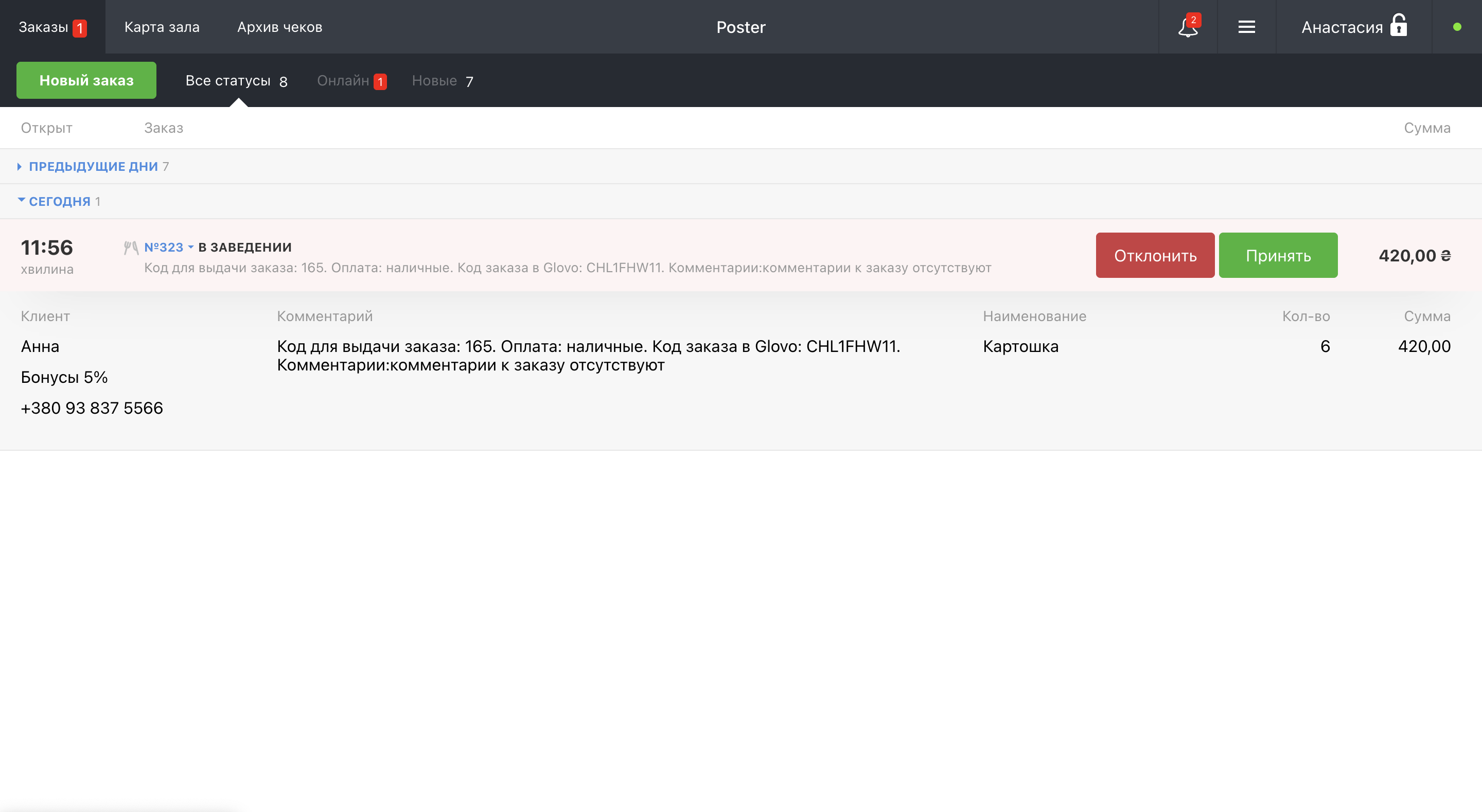
Task: Click the red badge on Заказы
Action: 79,28
